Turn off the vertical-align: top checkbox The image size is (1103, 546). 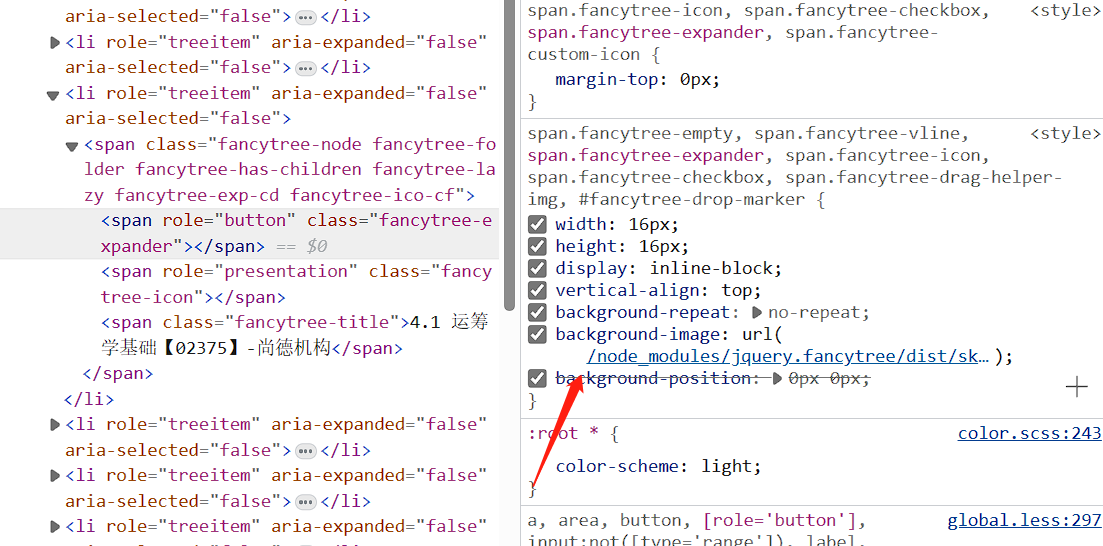click(537, 291)
